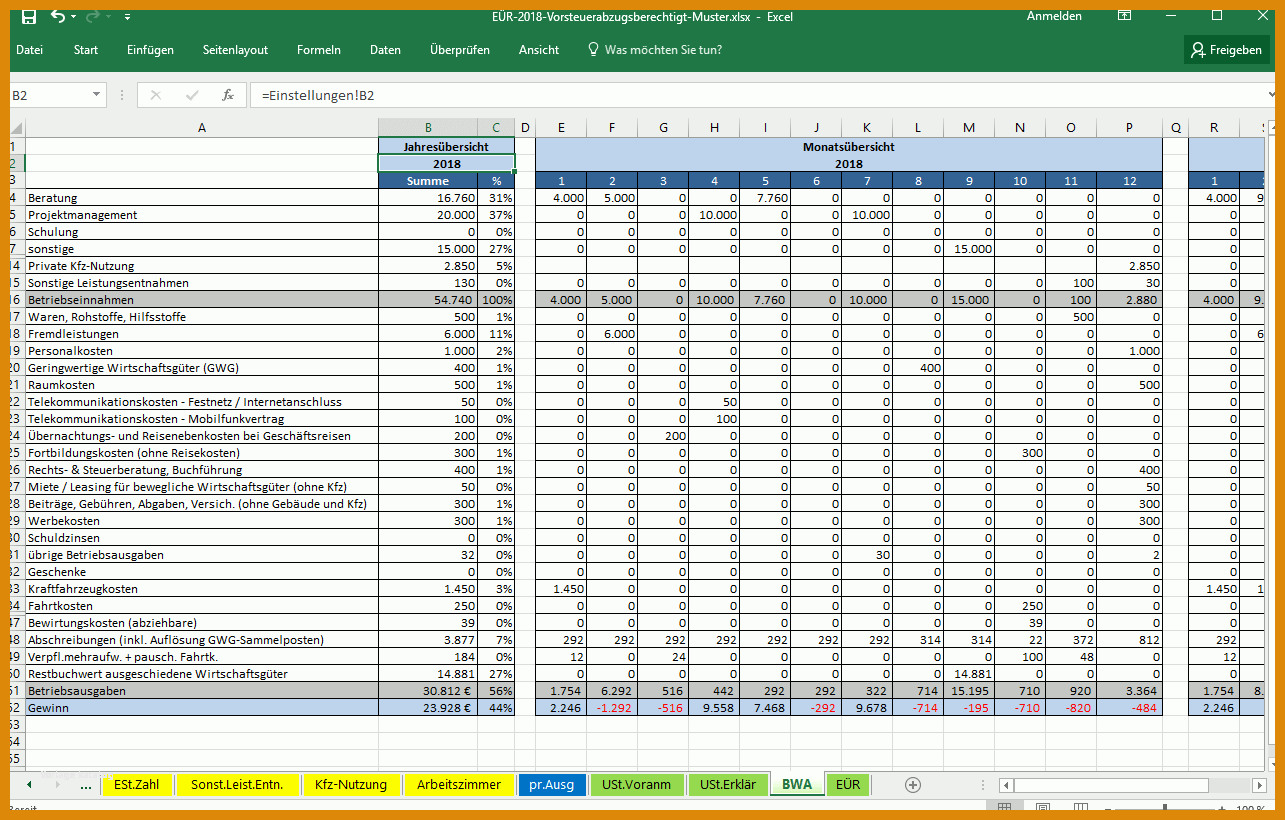Switch to the EÜR sheet tab
This screenshot has width=1285, height=820.
tap(848, 785)
